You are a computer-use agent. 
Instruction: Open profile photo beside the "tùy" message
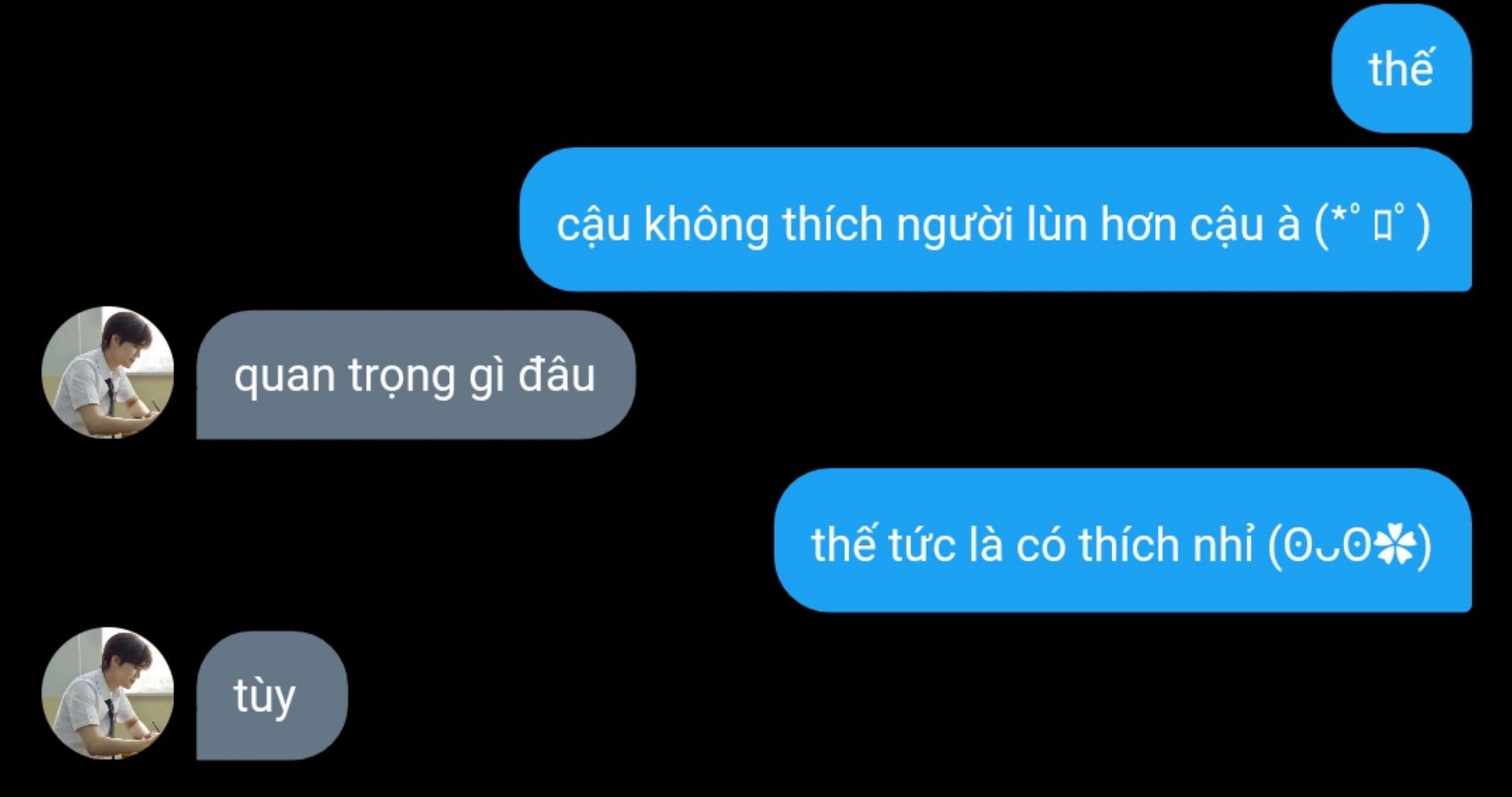(x=108, y=693)
